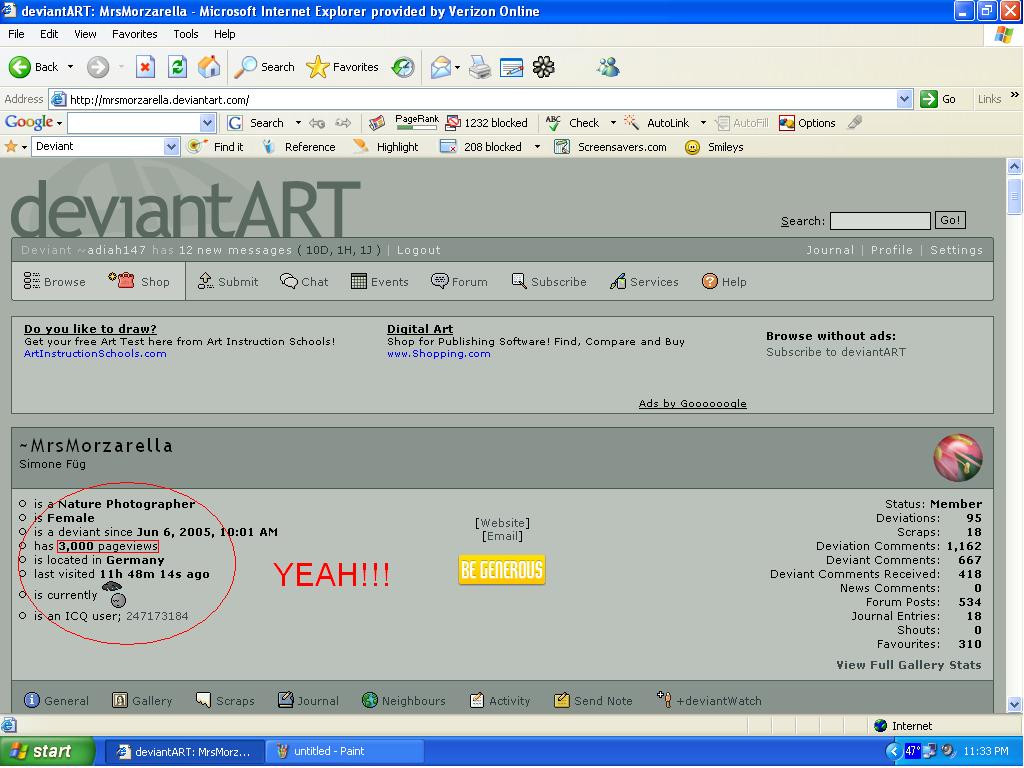Viewport: 1024px width, 768px height.
Task: Open the Tools menu
Action: 185,34
